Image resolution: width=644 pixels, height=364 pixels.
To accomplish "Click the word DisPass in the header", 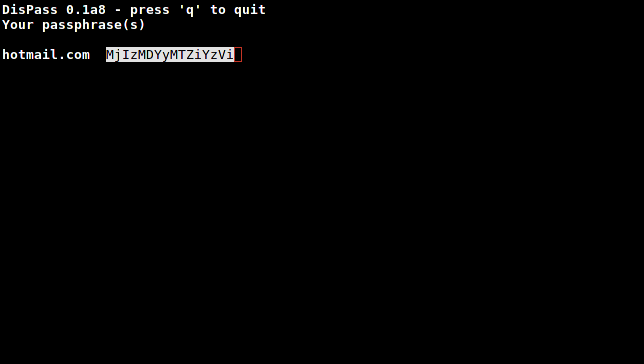I will point(30,9).
